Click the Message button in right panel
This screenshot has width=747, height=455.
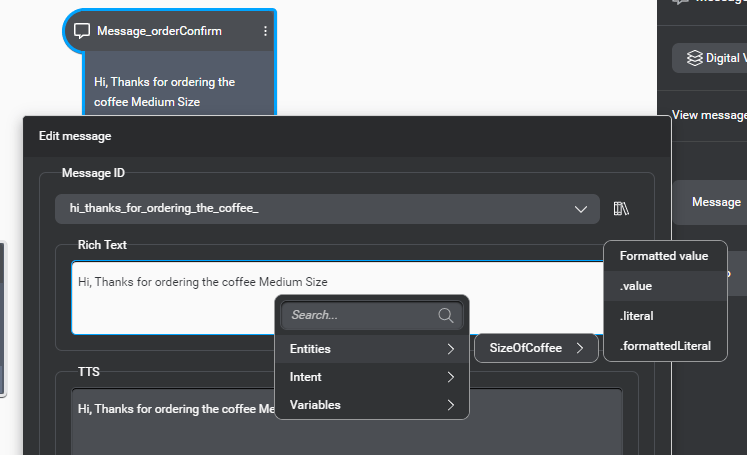pos(715,202)
